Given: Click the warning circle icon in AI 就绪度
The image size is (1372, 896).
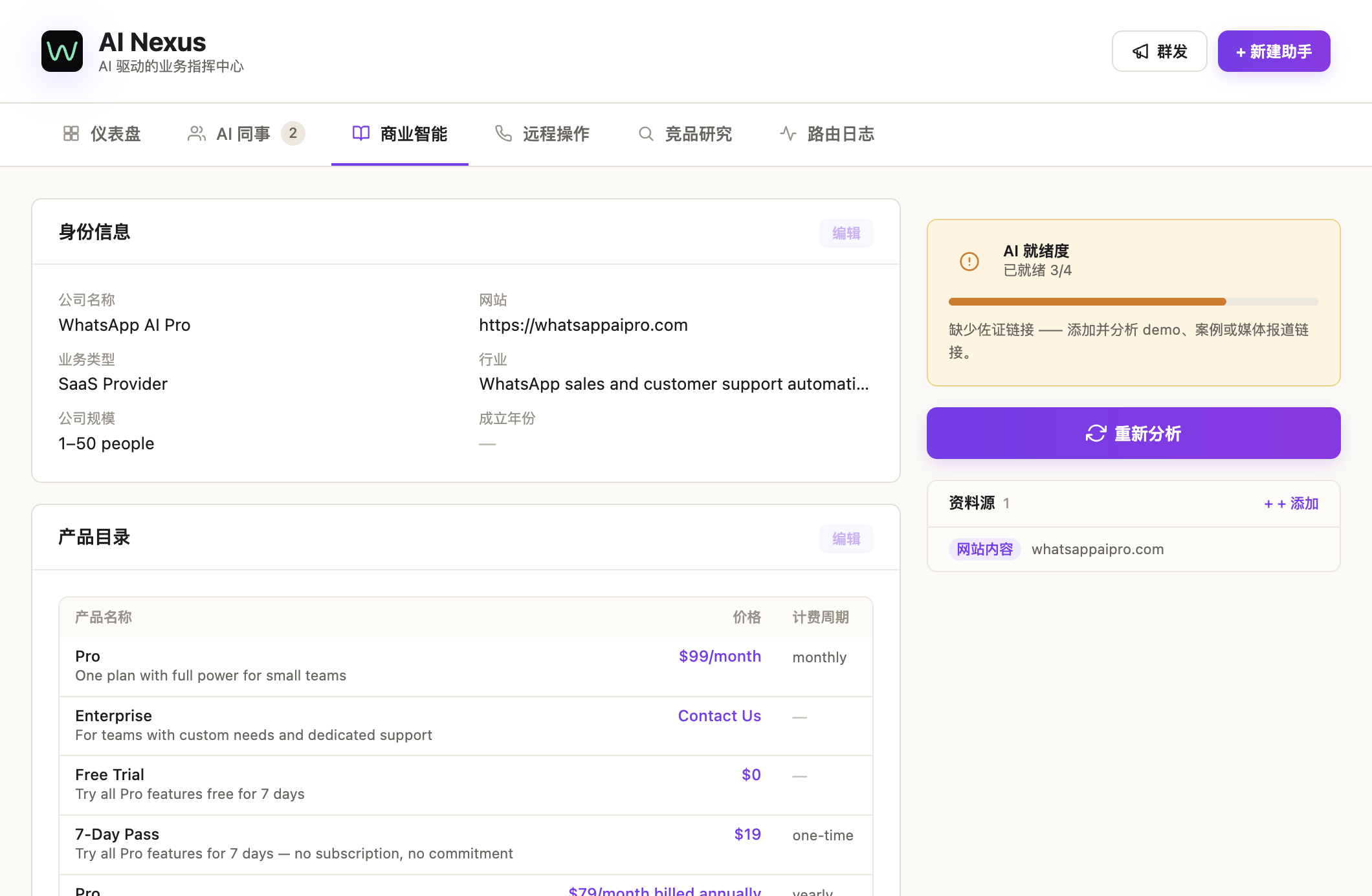Looking at the screenshot, I should [x=969, y=261].
